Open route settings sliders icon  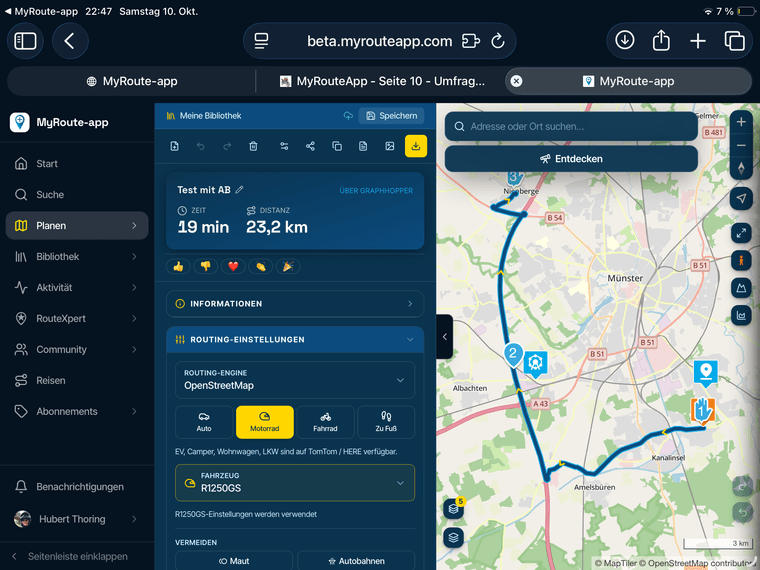[x=284, y=146]
